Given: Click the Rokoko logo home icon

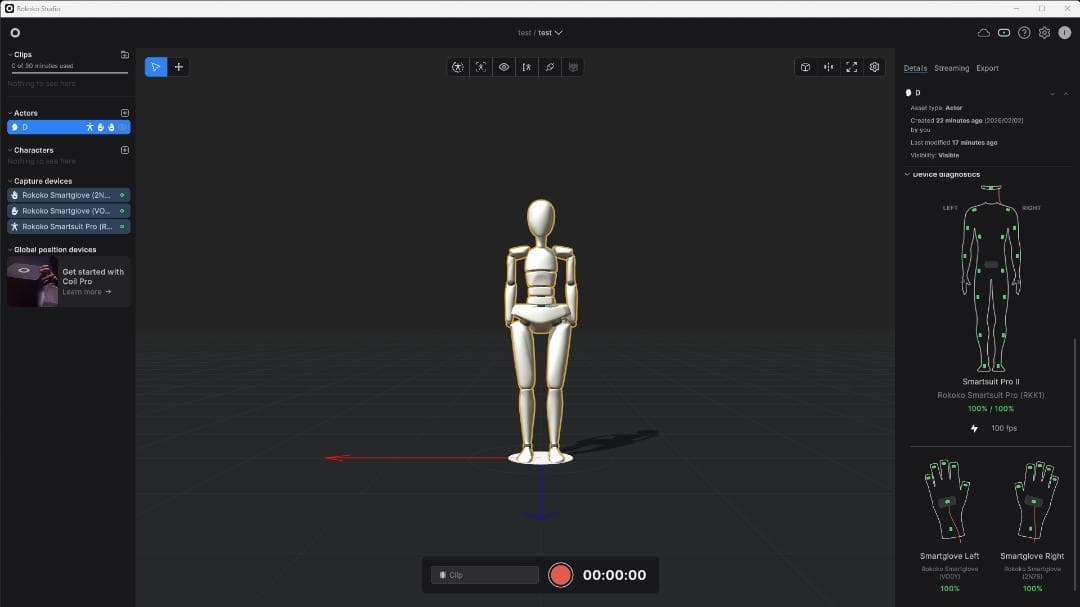Looking at the screenshot, I should coord(15,32).
